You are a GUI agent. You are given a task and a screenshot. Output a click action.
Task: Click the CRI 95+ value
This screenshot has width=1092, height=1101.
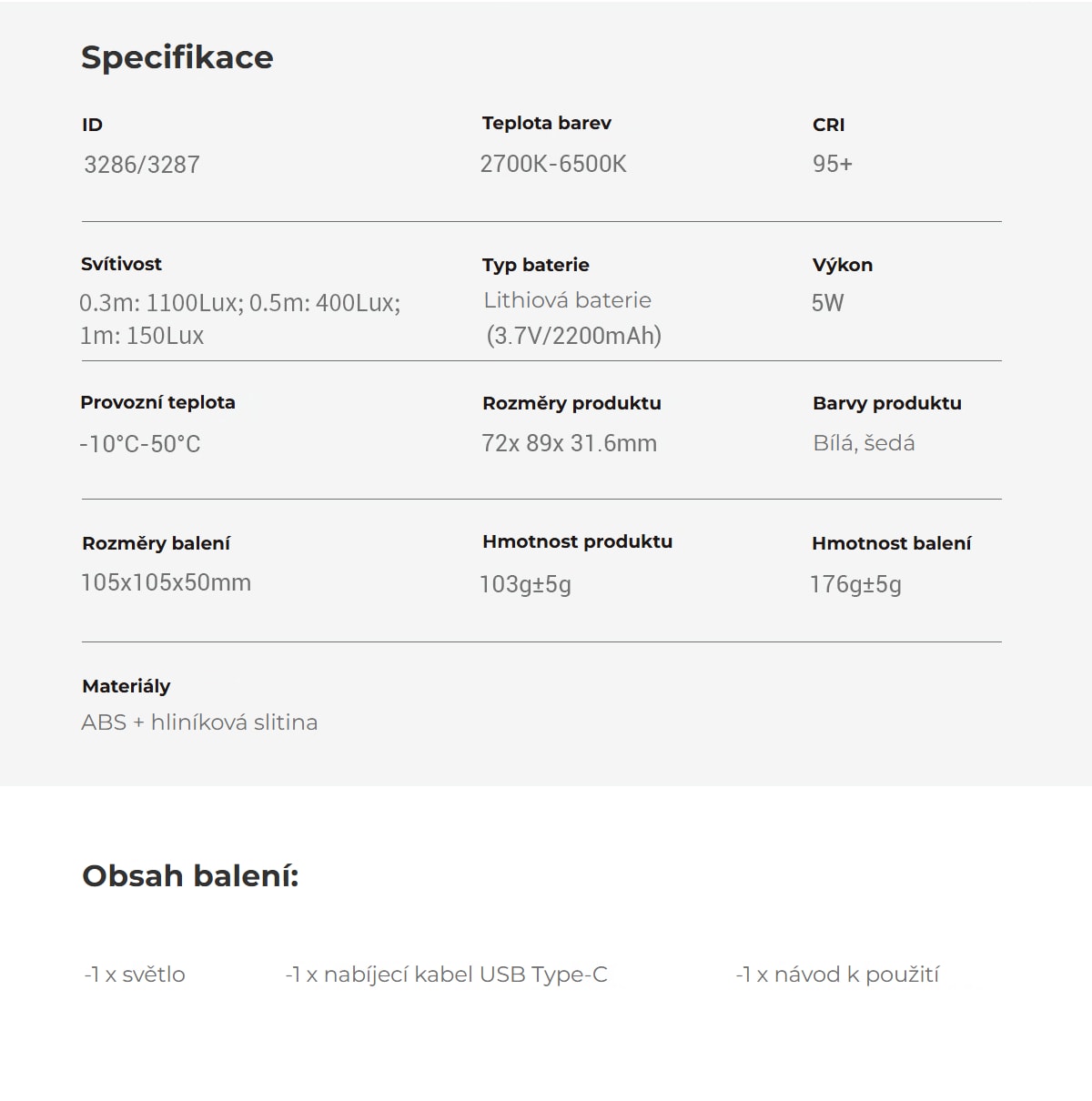click(x=833, y=164)
